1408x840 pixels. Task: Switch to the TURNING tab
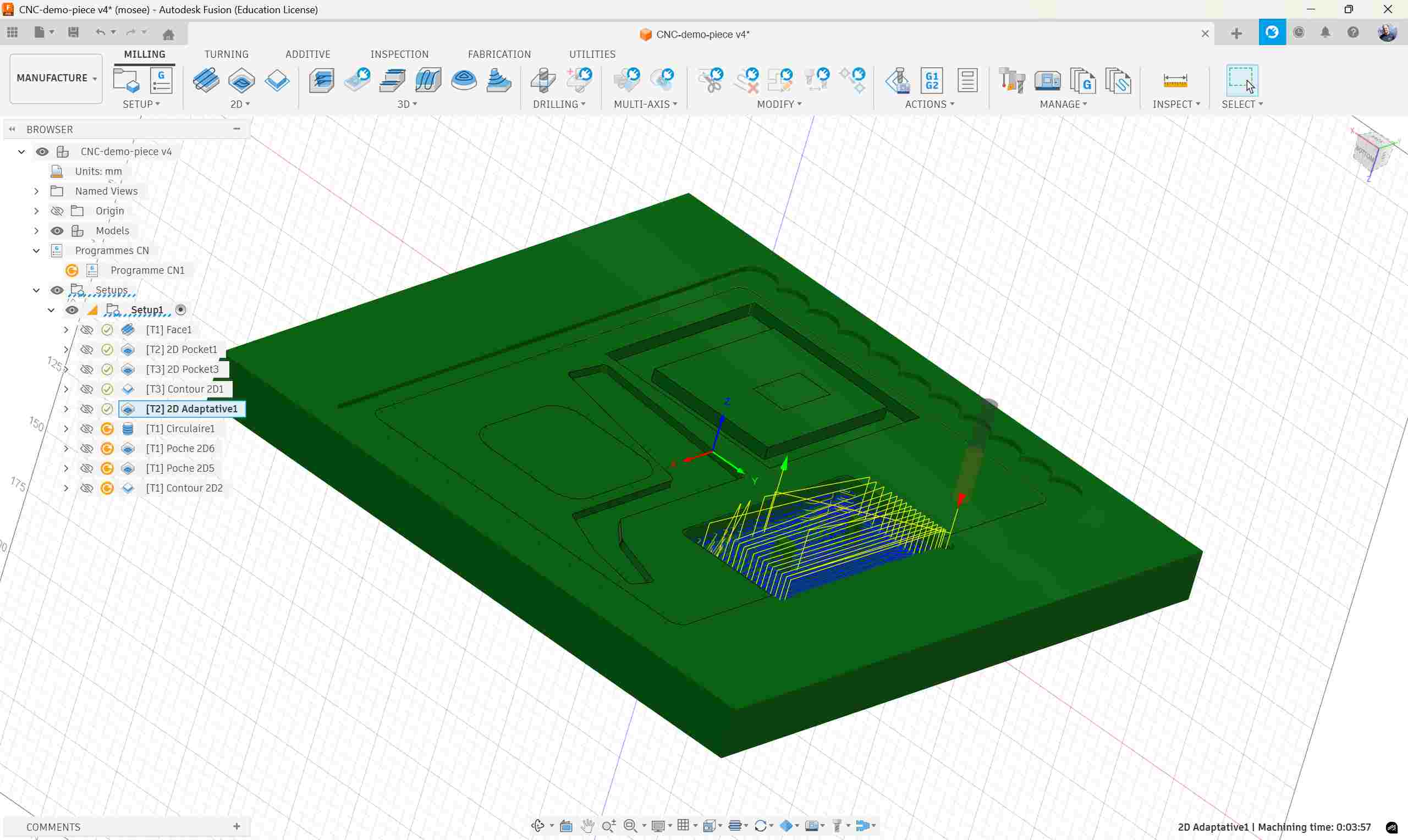(227, 54)
